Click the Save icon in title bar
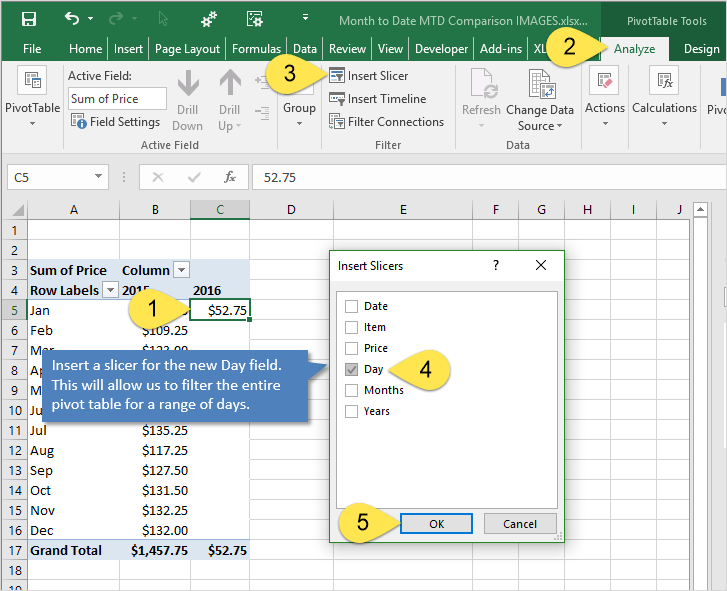Viewport: 727px width, 591px height. click(x=28, y=19)
